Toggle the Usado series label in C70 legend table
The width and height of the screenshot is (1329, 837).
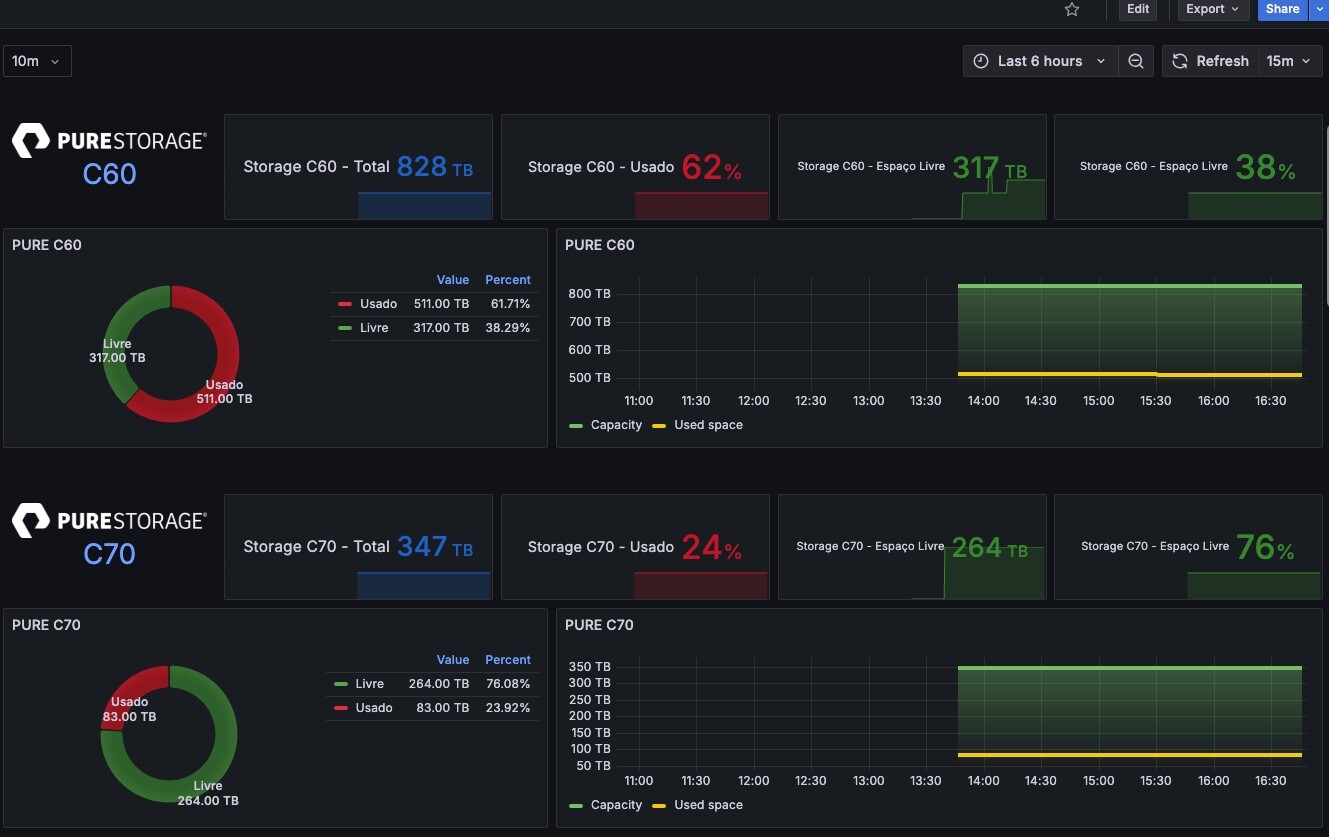(x=374, y=708)
